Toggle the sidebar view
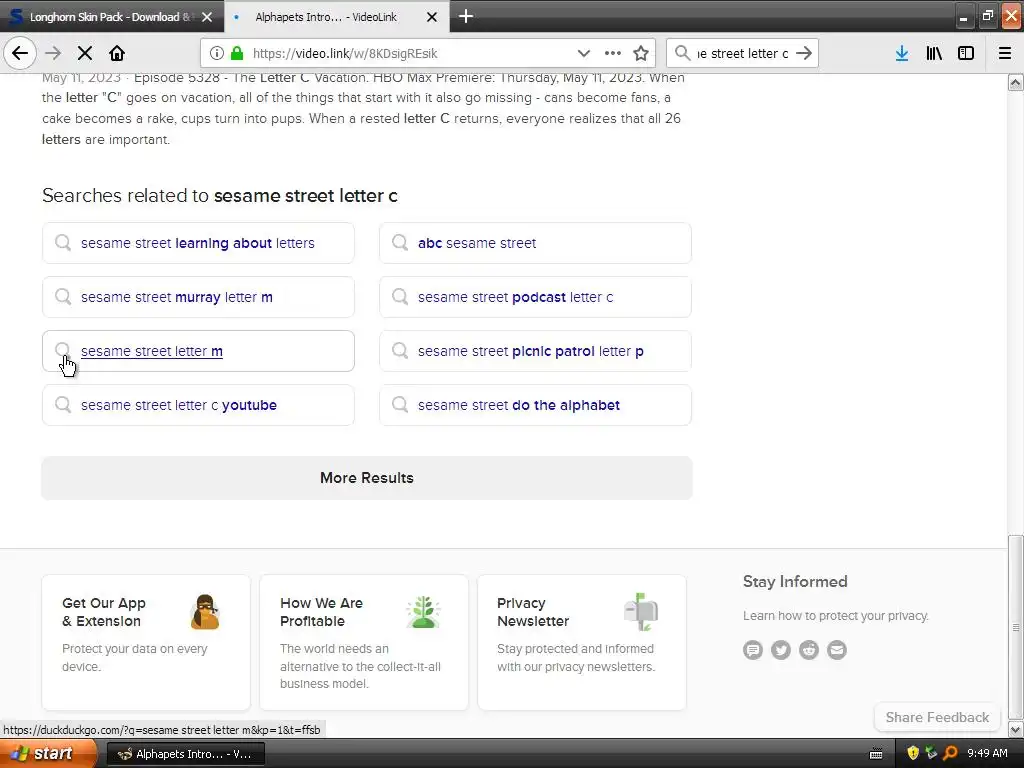Viewport: 1024px width, 768px height. pos(966,53)
